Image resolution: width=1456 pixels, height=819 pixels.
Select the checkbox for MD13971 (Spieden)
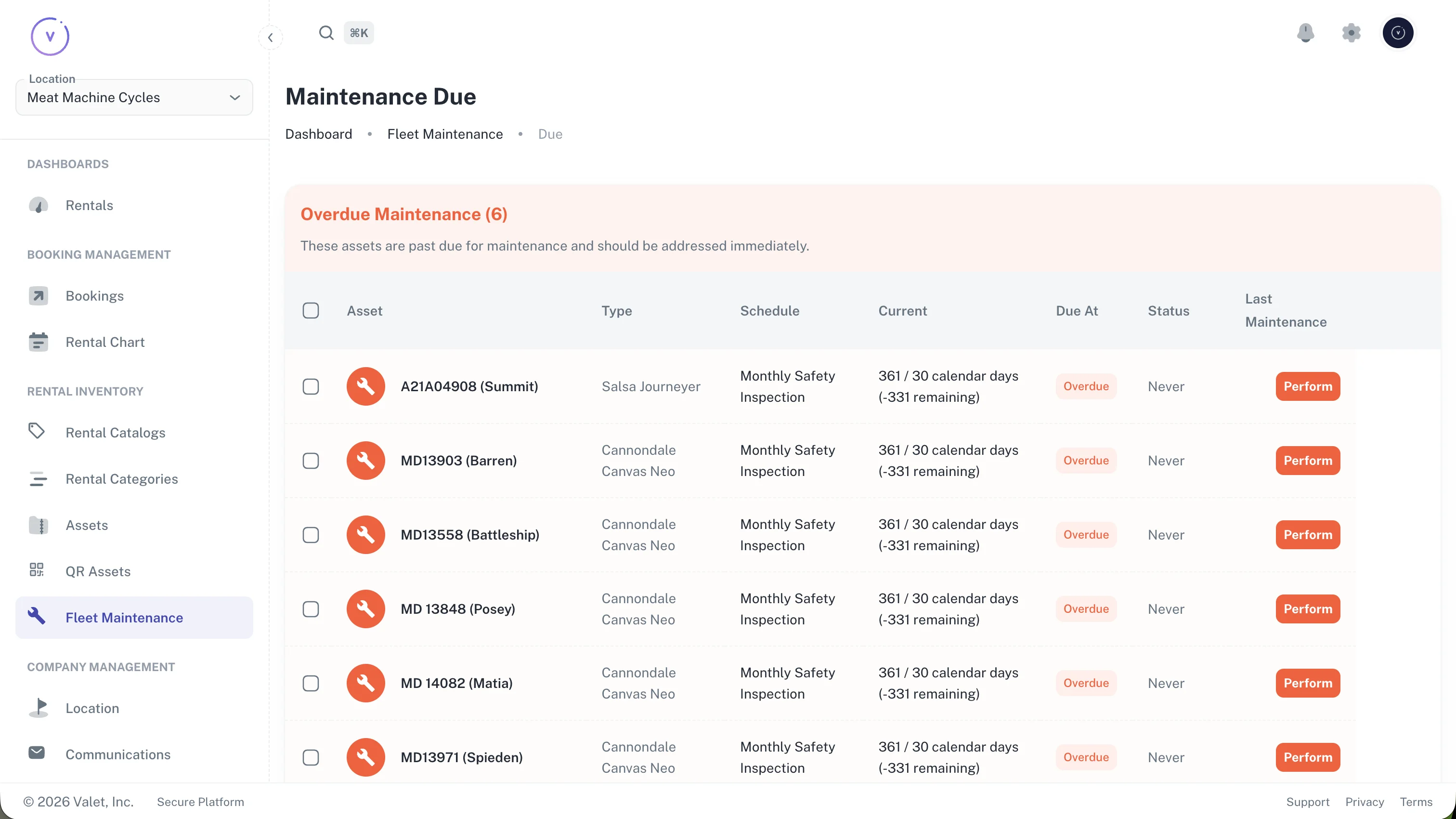pyautogui.click(x=312, y=757)
